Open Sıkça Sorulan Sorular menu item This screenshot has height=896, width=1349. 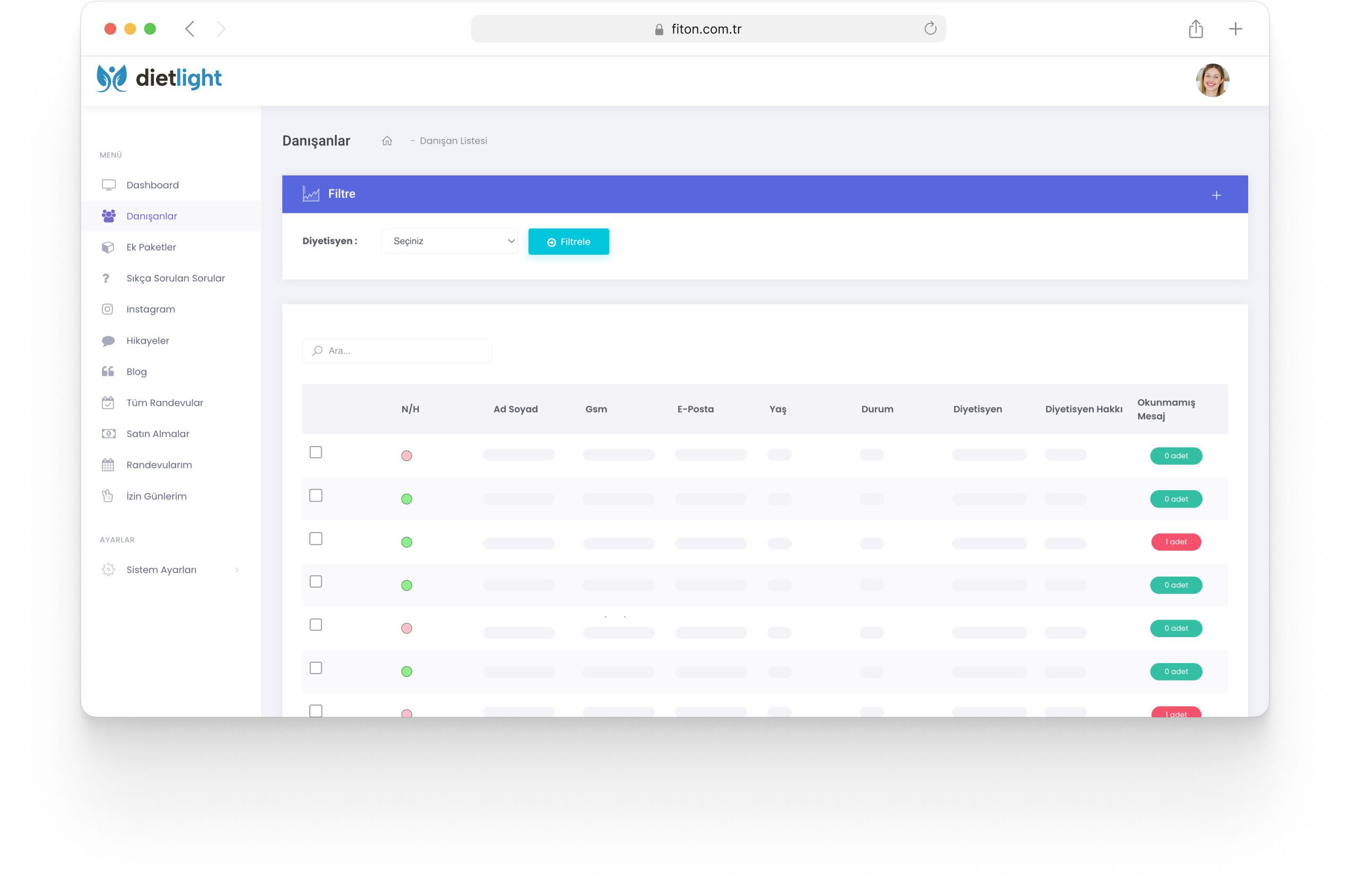tap(171, 279)
